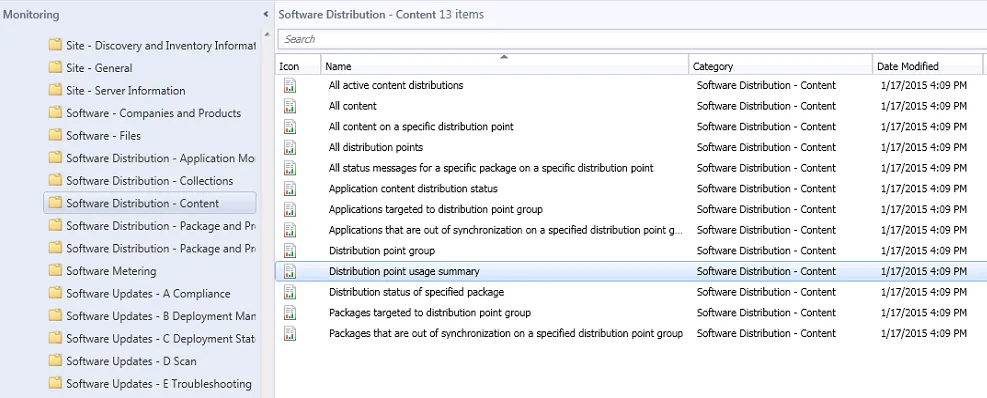Screen dimensions: 987x398
Task: Click the report icon for All content
Action: coord(290,106)
